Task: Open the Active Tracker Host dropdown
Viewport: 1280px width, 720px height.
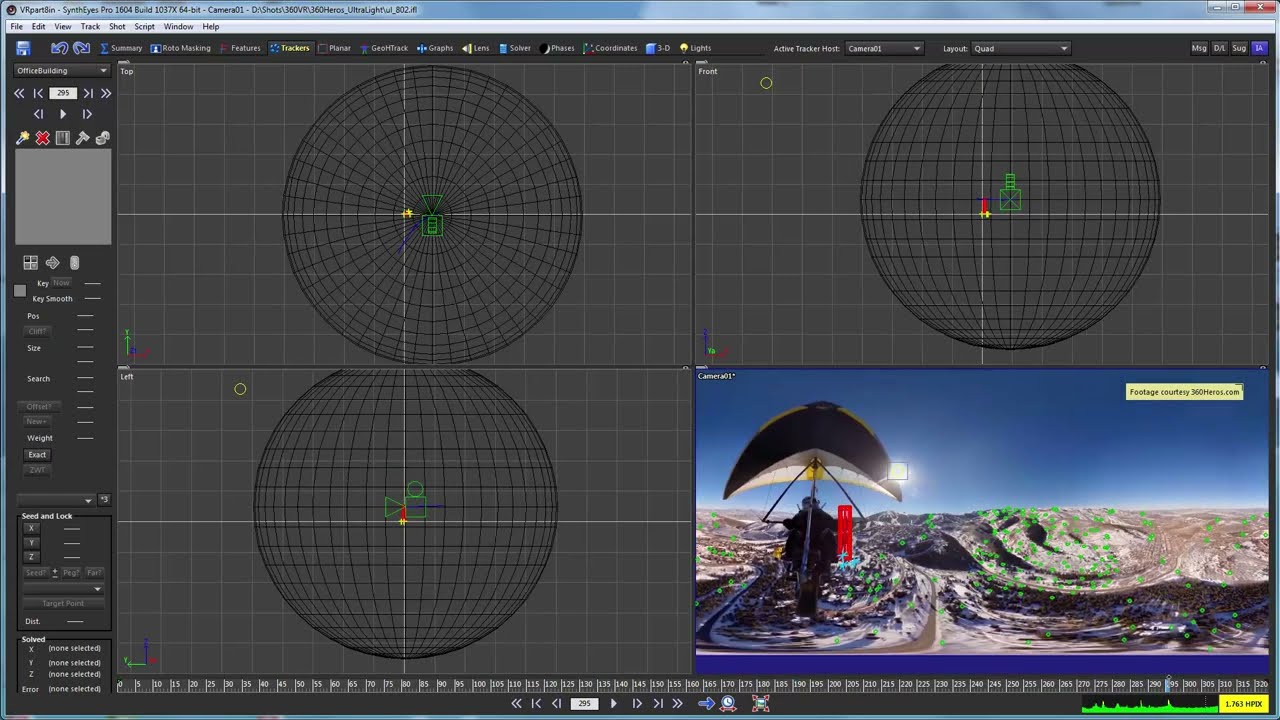Action: (x=884, y=48)
